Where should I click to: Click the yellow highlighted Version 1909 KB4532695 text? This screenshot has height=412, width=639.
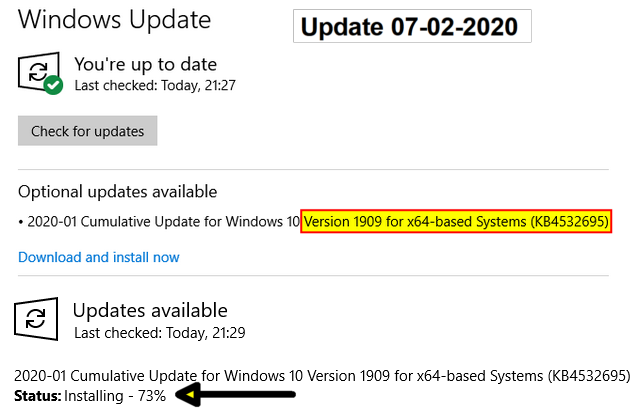tap(456, 221)
